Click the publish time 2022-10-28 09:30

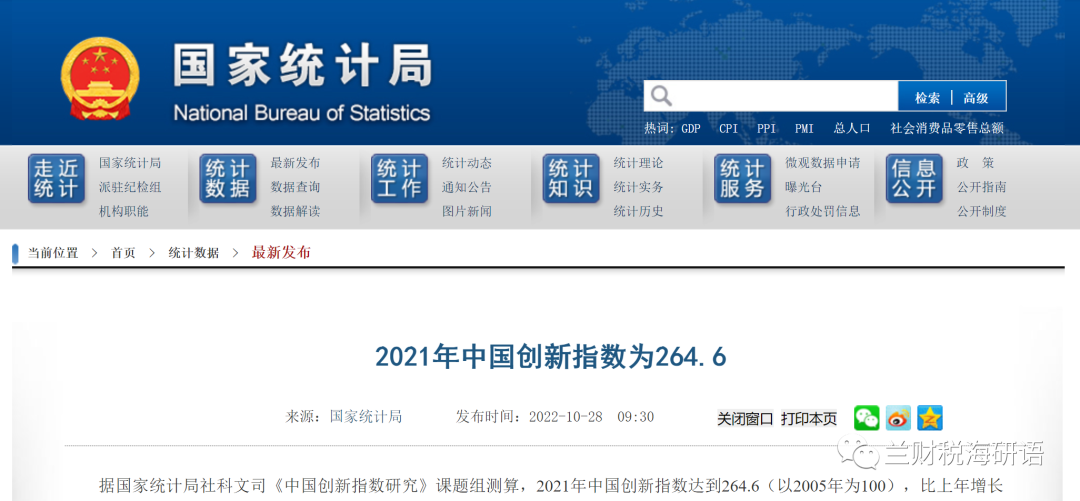[x=591, y=417]
